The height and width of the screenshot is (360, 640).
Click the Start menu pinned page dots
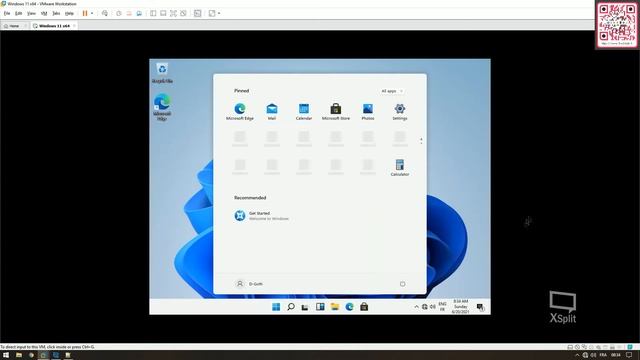pos(421,141)
